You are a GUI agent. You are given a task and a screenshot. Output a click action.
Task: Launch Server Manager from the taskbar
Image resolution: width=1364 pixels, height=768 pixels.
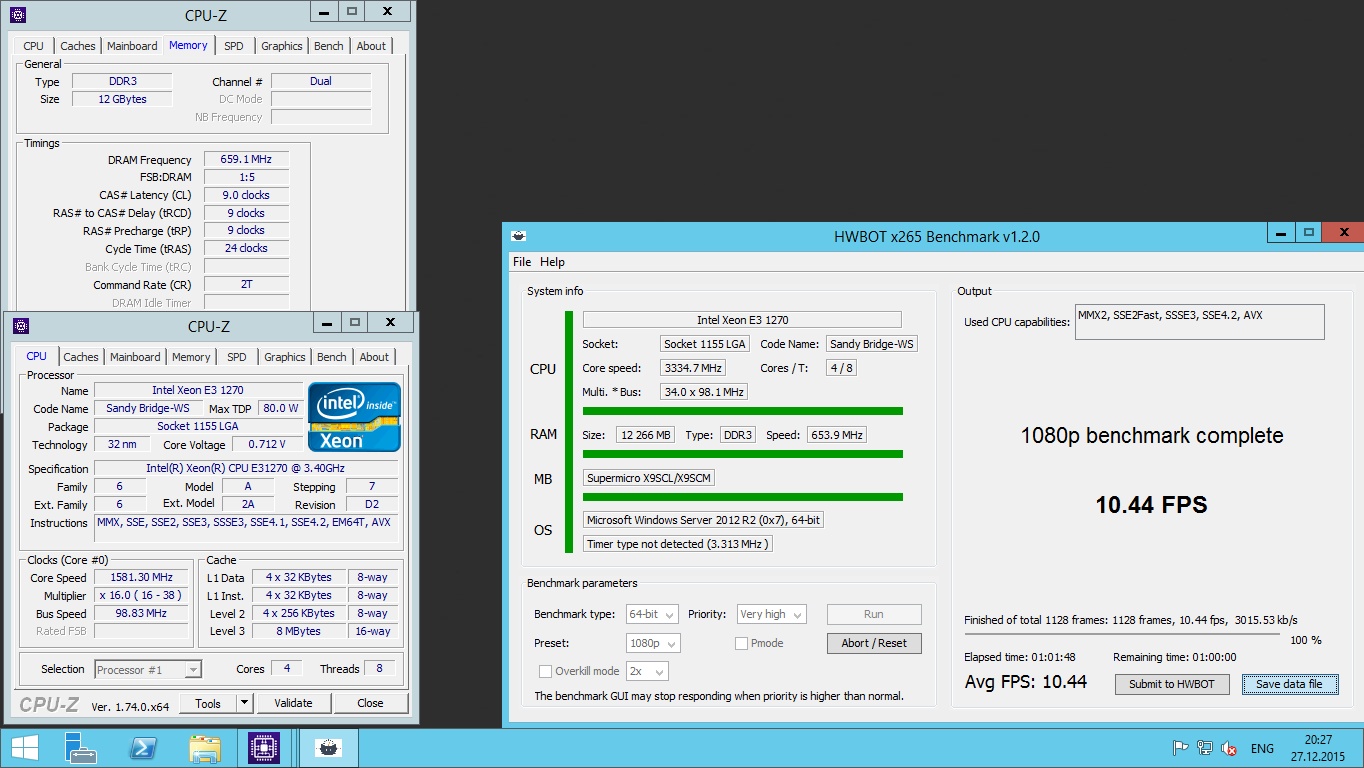point(80,748)
